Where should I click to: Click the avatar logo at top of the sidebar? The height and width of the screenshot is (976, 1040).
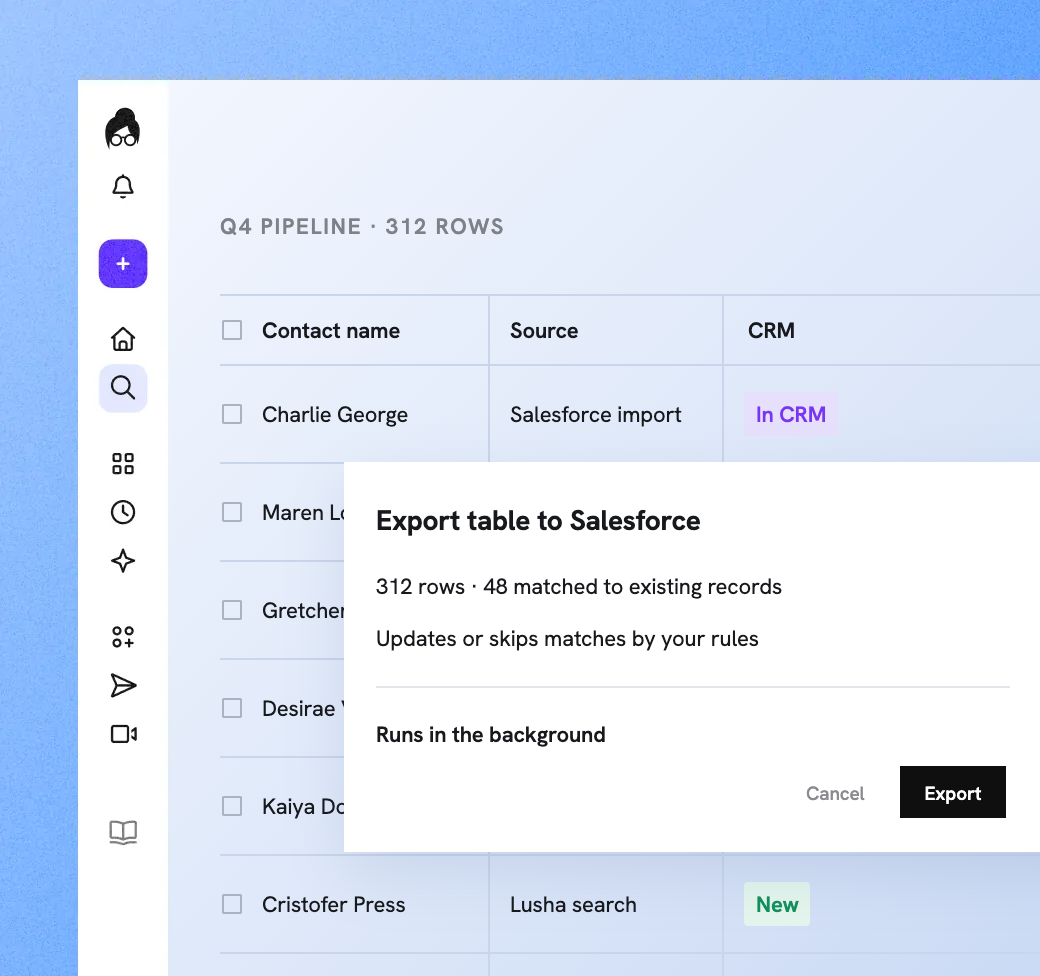coord(123,129)
